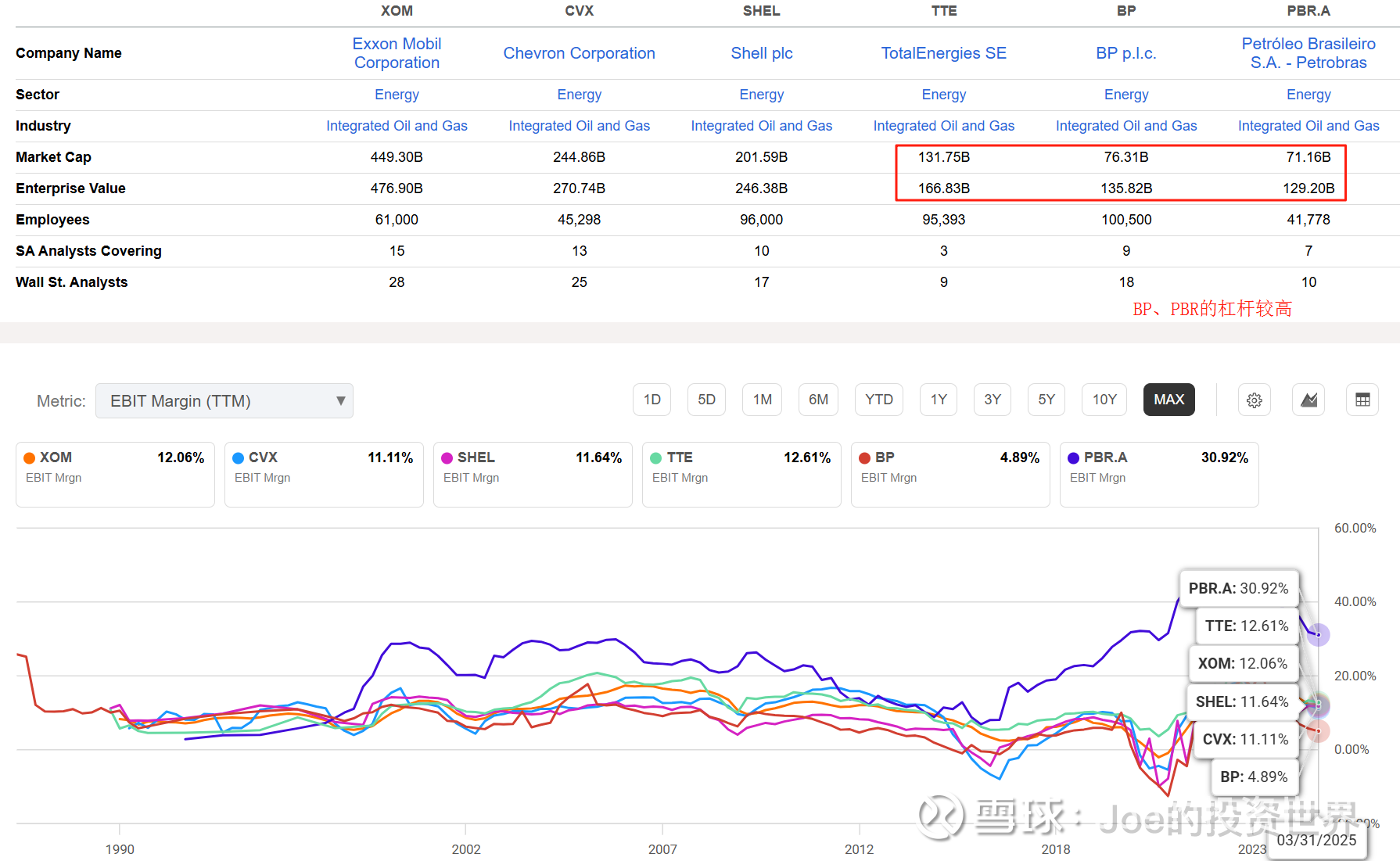Viewport: 1400px width, 861px height.
Task: Click the TTE: 12.61% chart tooltip
Action: 1247,626
